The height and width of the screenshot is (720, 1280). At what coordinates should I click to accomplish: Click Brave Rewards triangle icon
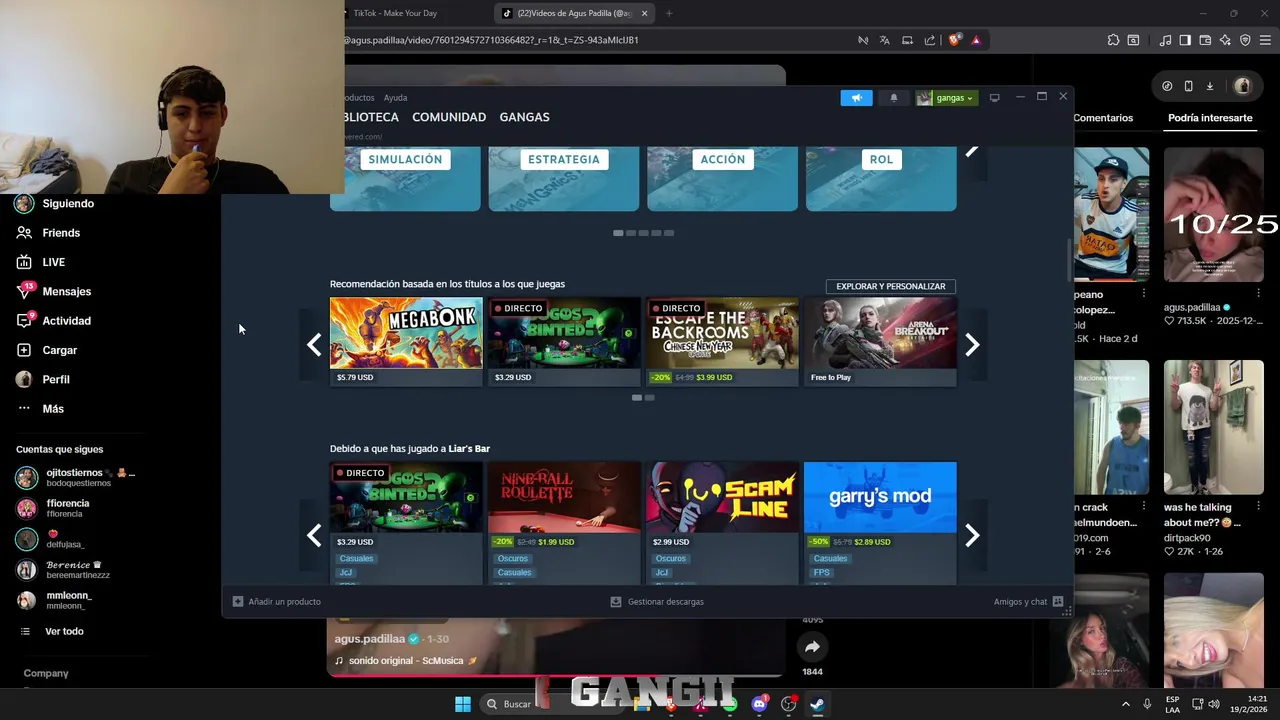point(976,40)
